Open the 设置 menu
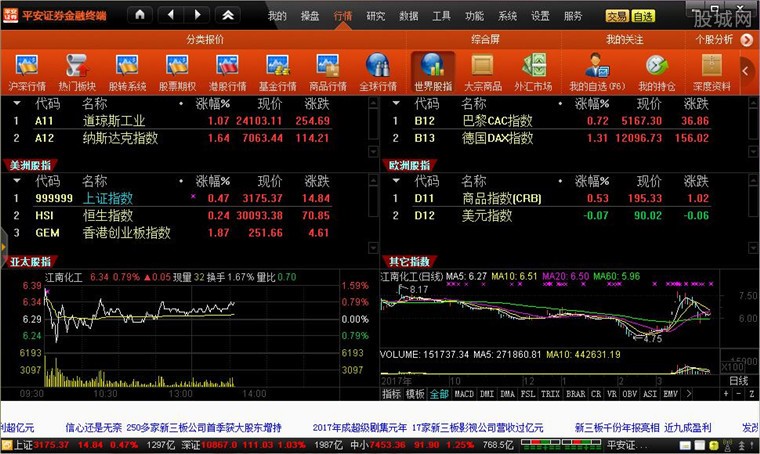Viewport: 760px width, 454px height. tap(540, 16)
